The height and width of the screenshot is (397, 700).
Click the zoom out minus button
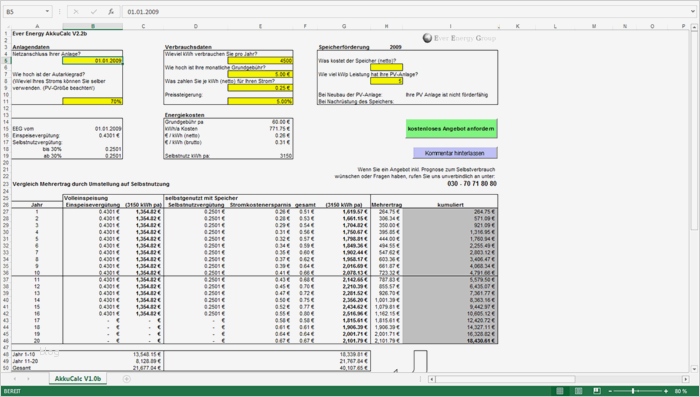610,391
